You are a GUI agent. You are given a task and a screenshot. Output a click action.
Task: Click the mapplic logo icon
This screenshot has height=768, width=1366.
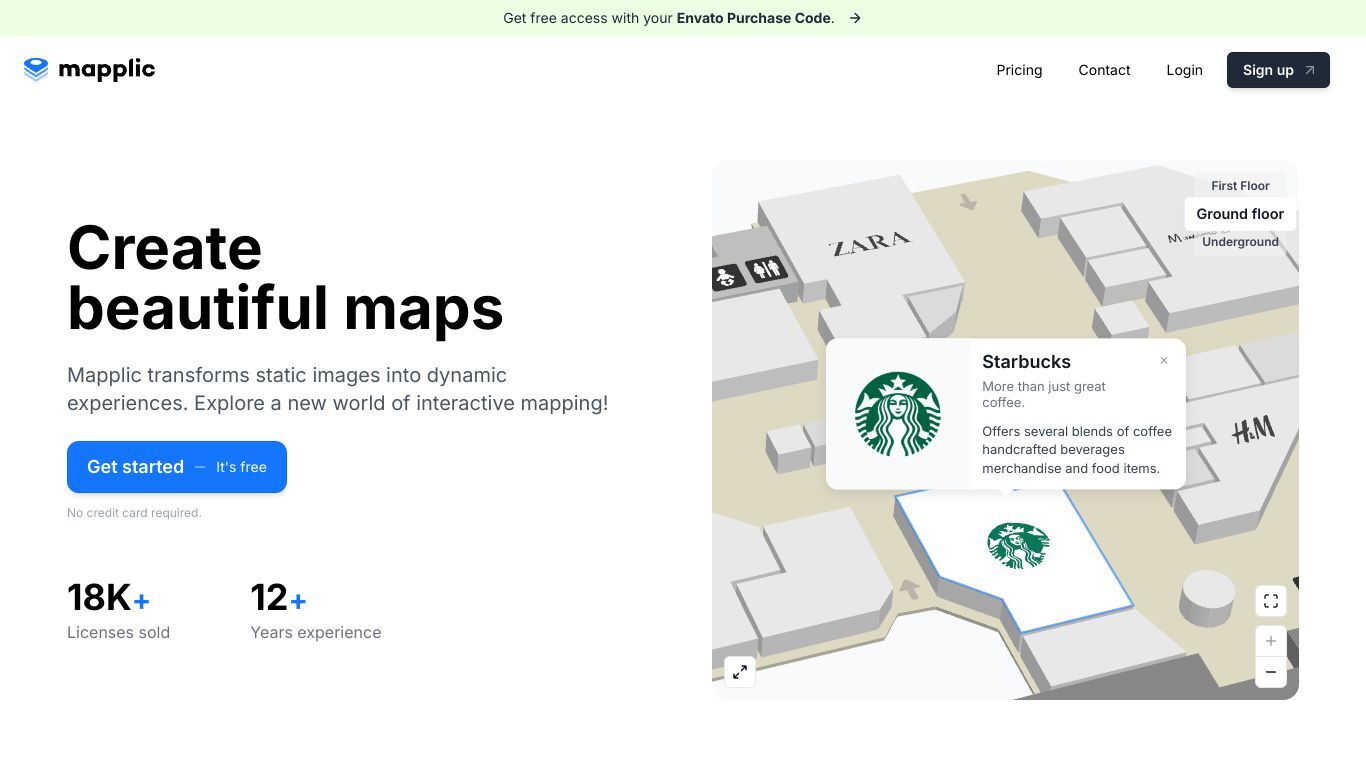tap(36, 69)
